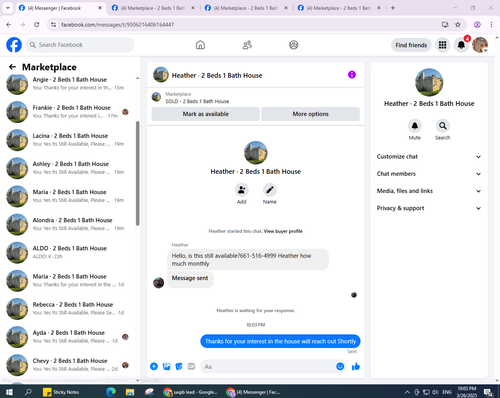Bookmark this tab with star icon
This screenshot has height=398, width=500.
[458, 24]
